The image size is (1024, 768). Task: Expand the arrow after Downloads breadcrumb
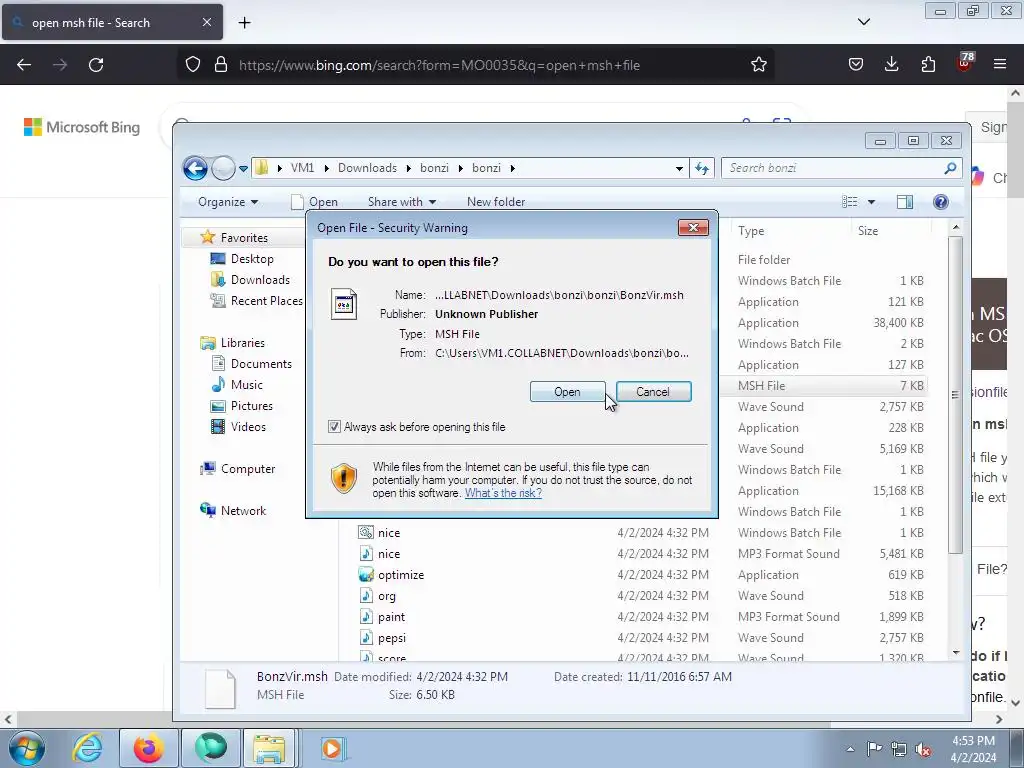coord(408,168)
